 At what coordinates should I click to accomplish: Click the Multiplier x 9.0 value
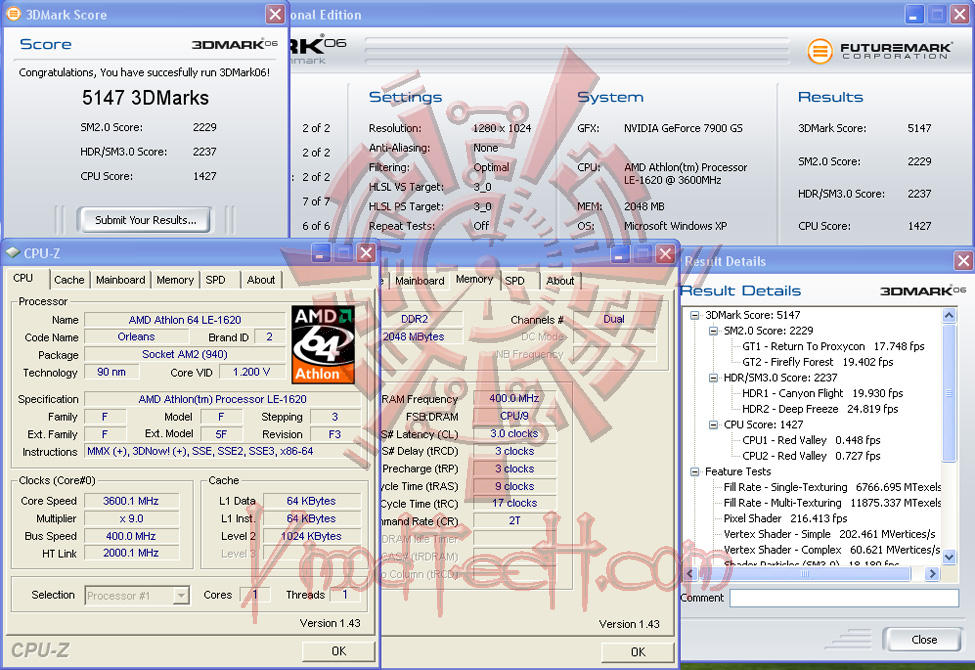click(x=131, y=518)
